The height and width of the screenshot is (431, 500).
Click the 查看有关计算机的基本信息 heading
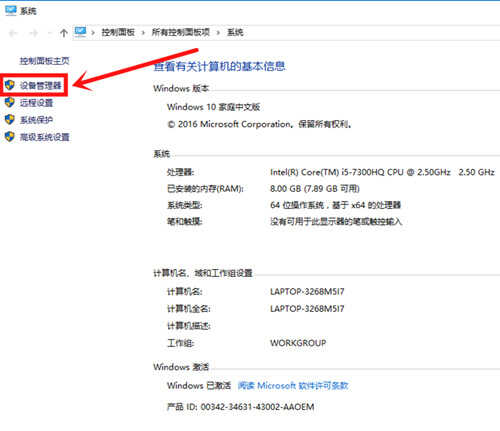(219, 66)
